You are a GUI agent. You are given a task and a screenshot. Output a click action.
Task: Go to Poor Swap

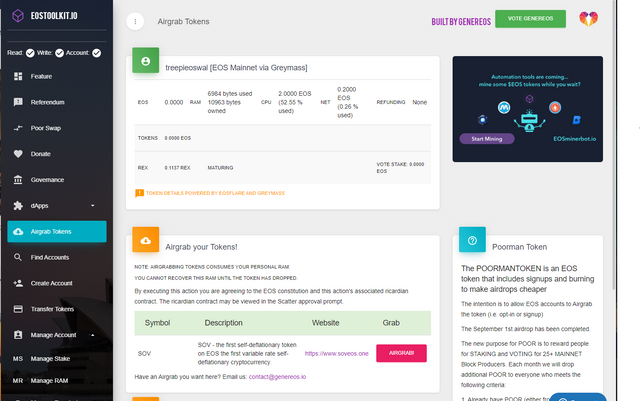[x=57, y=128]
